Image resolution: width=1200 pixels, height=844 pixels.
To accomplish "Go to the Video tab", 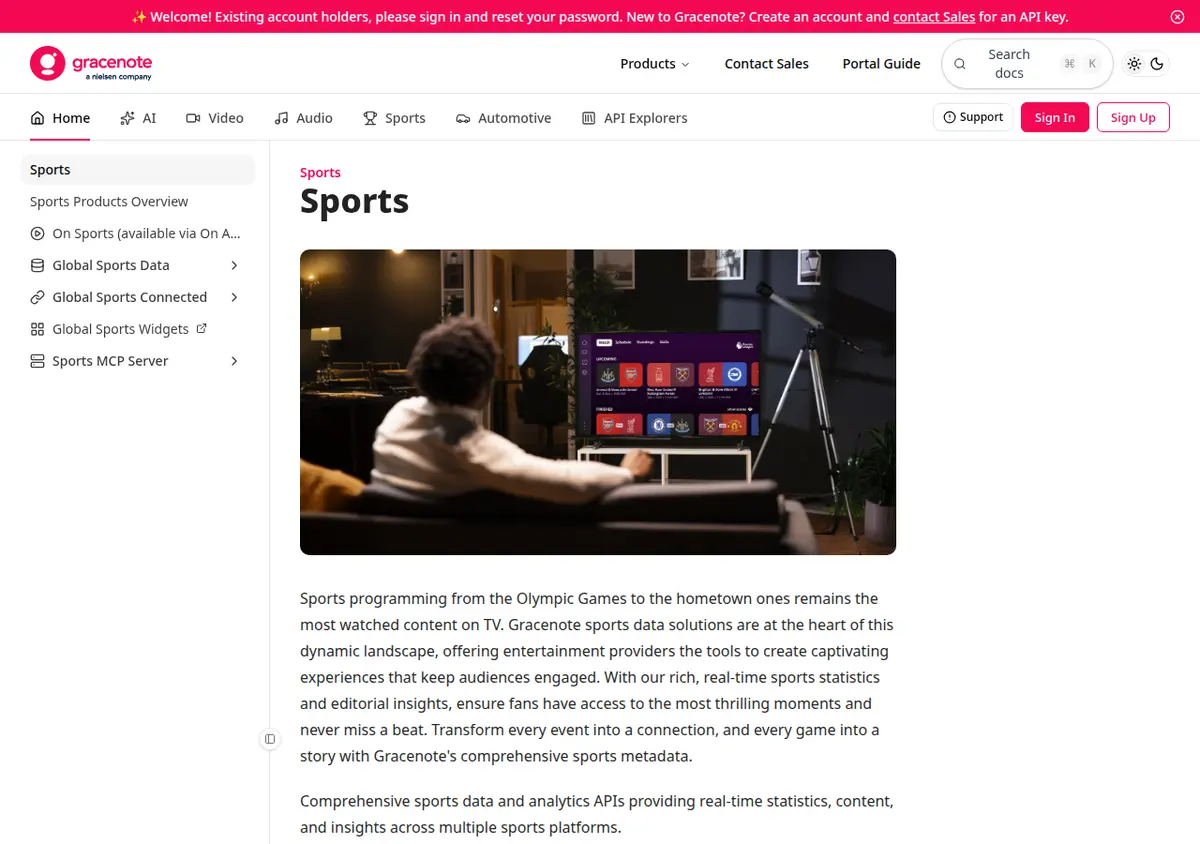I will pyautogui.click(x=215, y=118).
